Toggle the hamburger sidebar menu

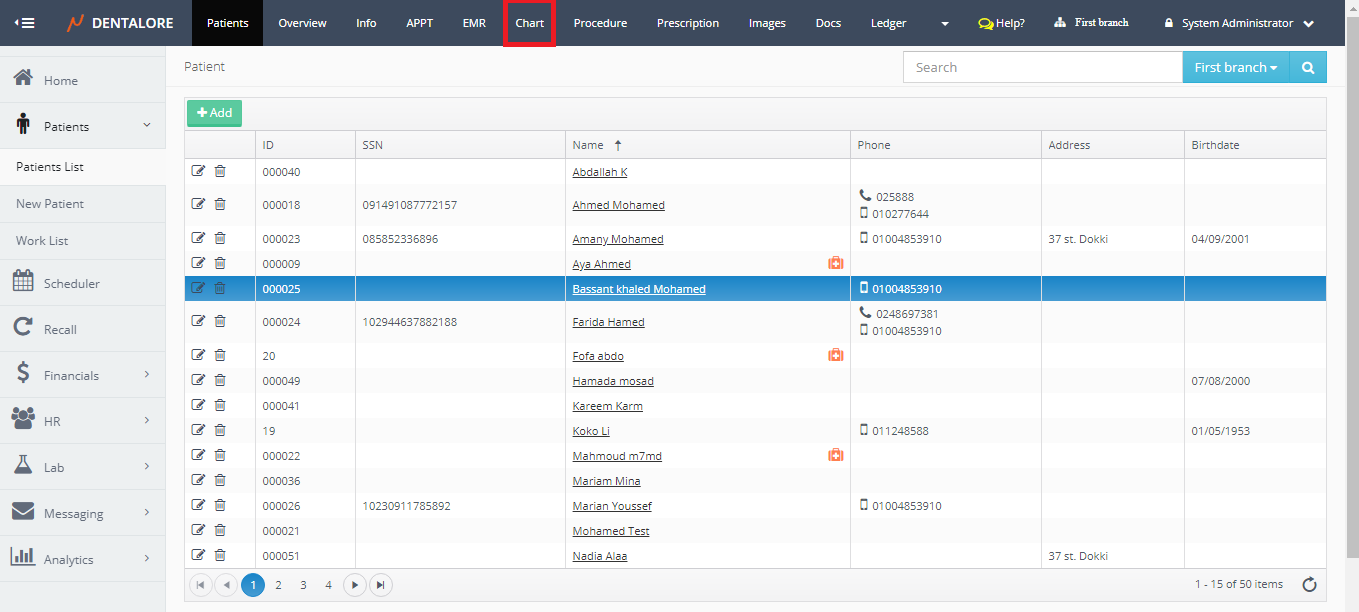24,23
